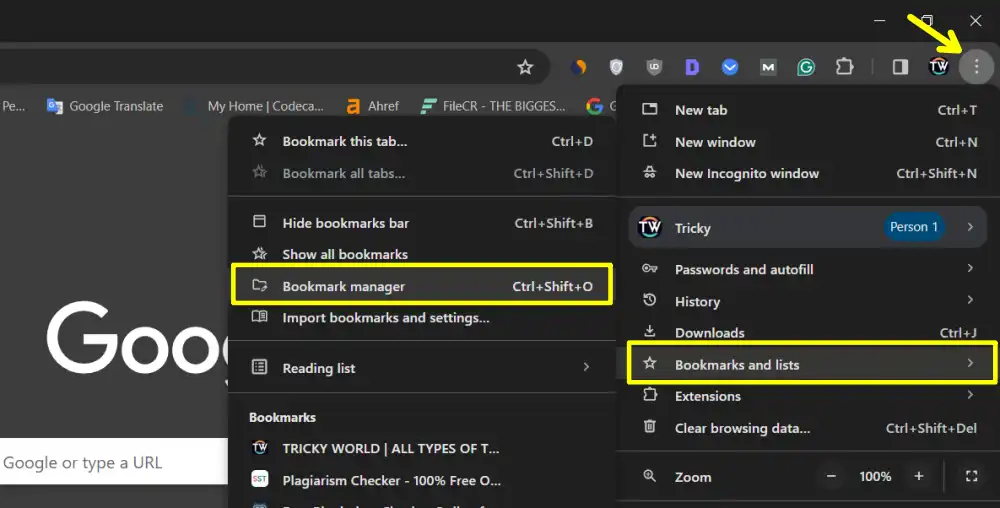Open My Home Codecademy bookmark
This screenshot has width=1000, height=508.
(x=254, y=106)
